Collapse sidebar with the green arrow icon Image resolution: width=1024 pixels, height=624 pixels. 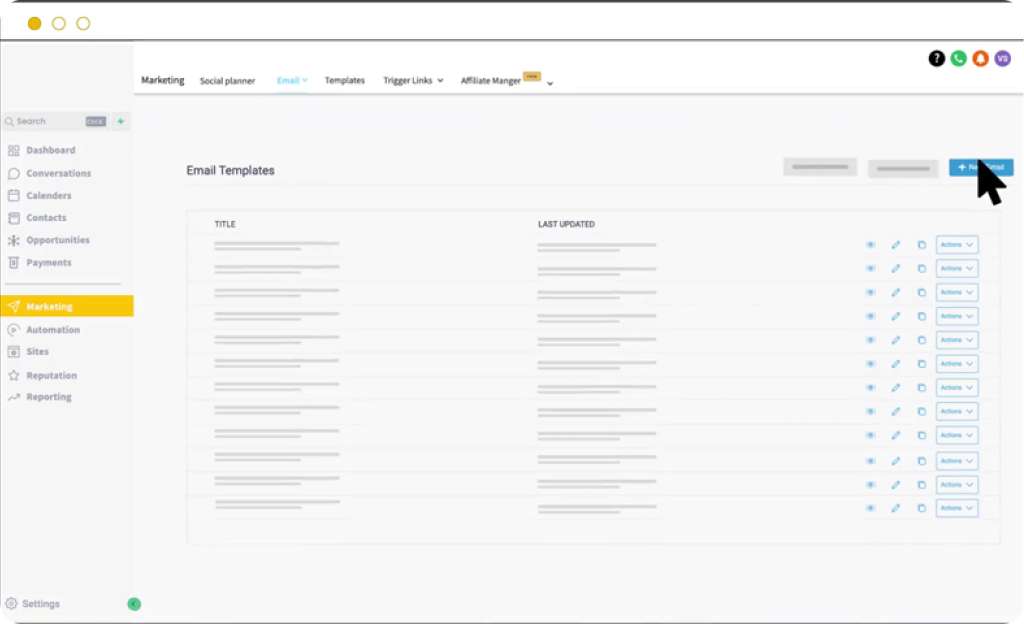(134, 604)
